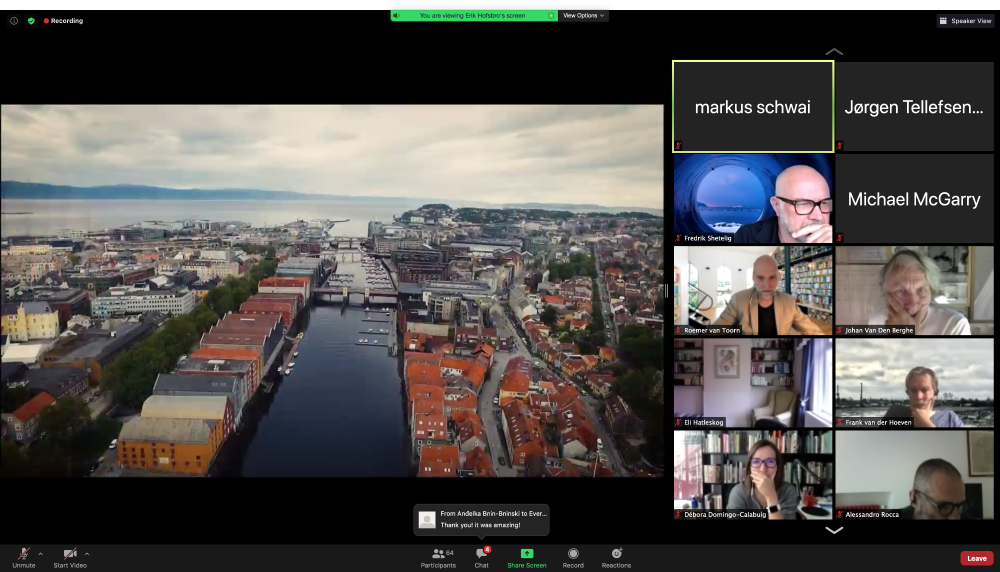Select markus schwai's video tile

753,107
